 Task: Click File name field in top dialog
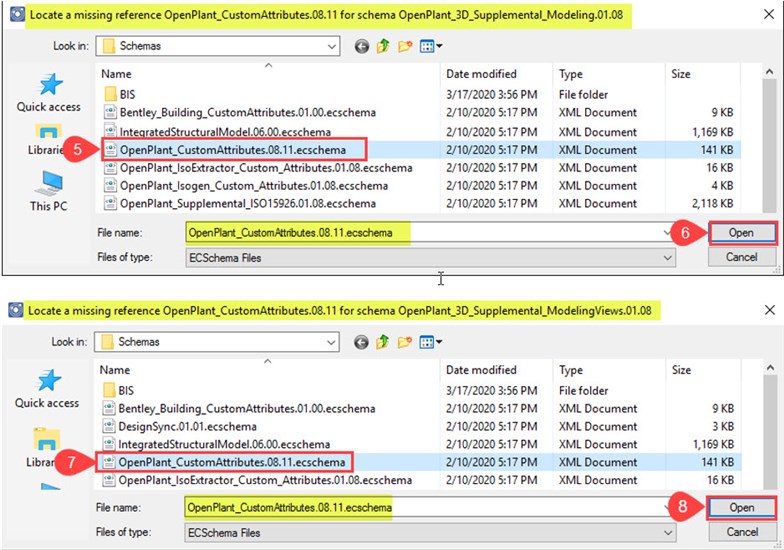coord(430,233)
